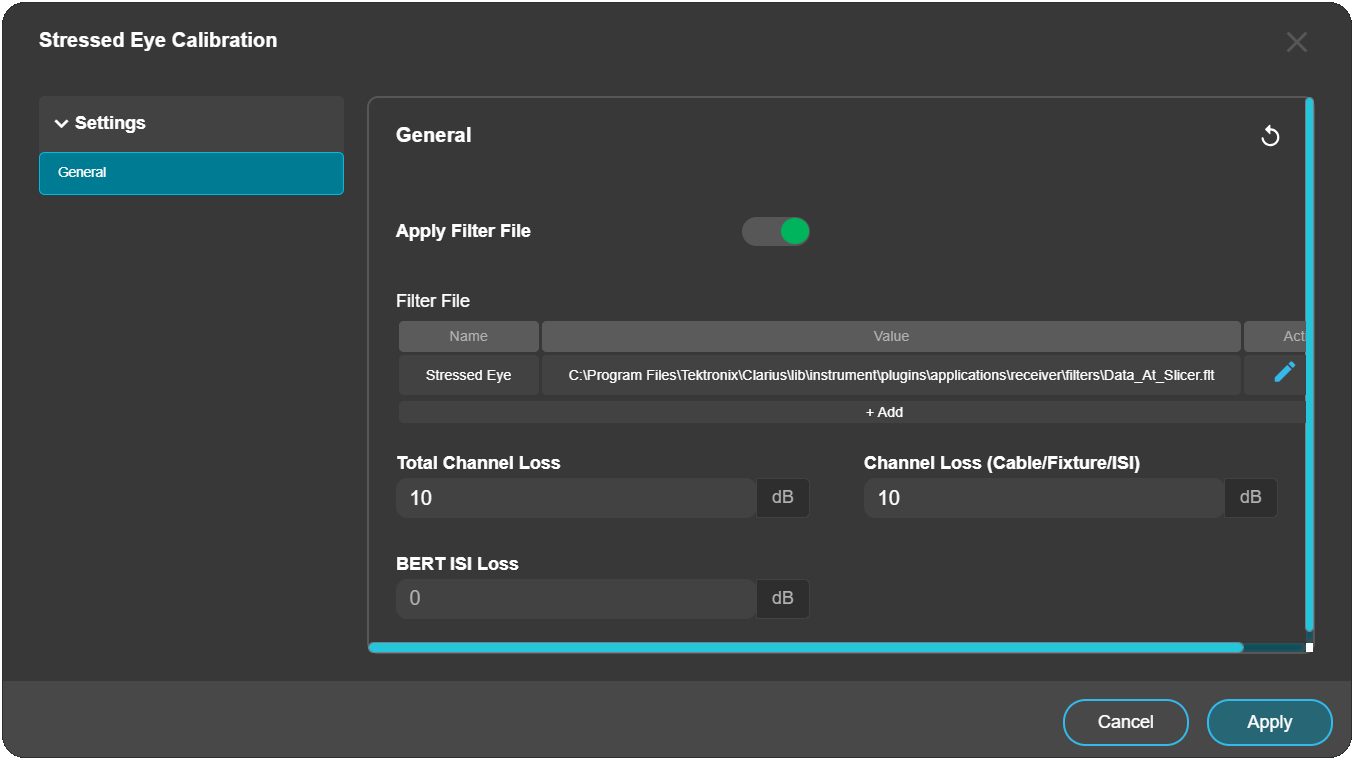Click the Total Channel Loss input field
This screenshot has width=1354, height=760.
point(575,498)
